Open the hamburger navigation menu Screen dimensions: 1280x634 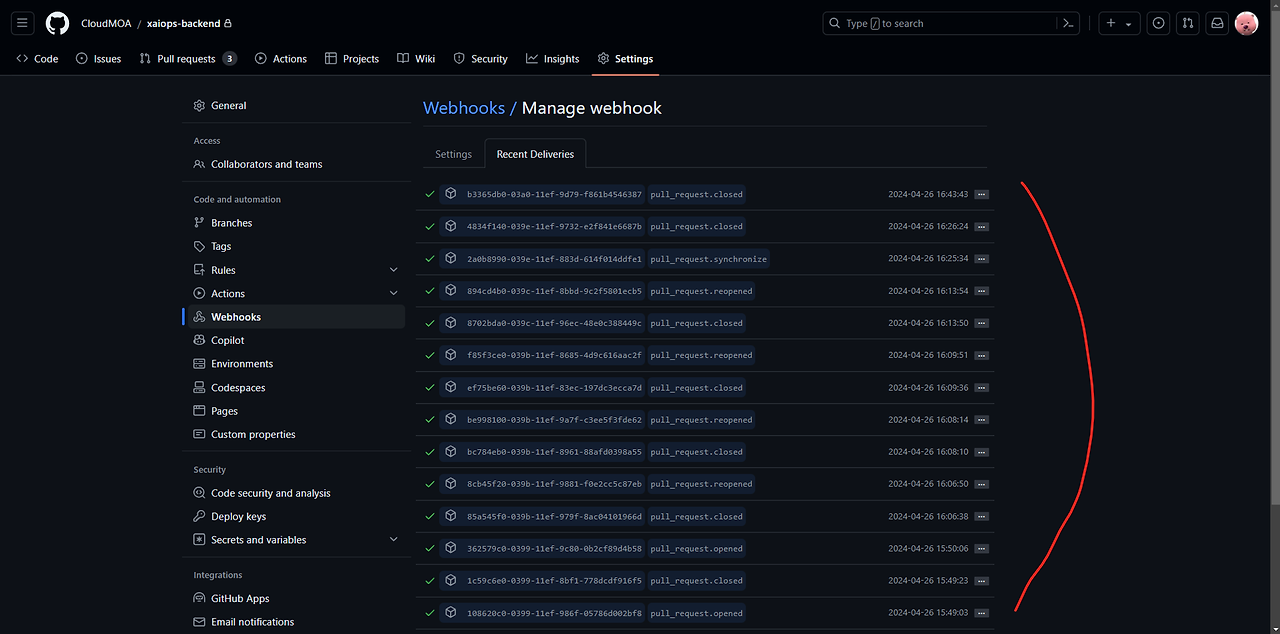pos(23,23)
